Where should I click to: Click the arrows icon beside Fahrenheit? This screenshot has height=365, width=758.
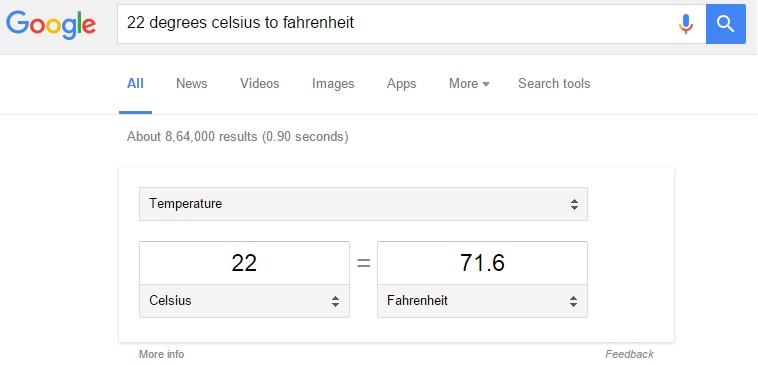click(x=573, y=301)
